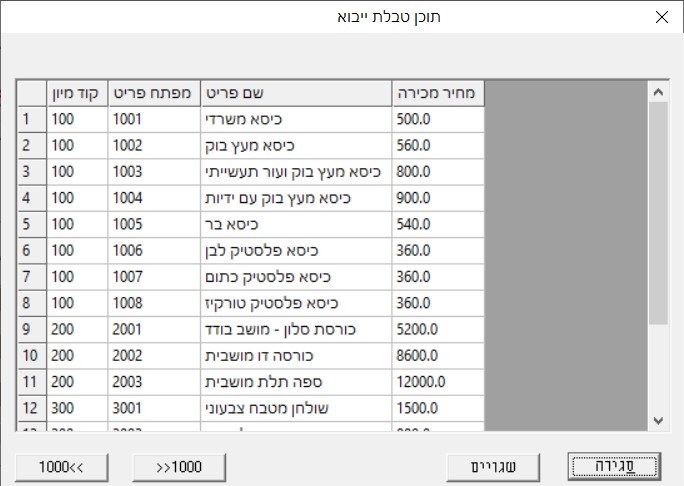Click price cell 5200.0
The image size is (684, 486).
click(438, 329)
